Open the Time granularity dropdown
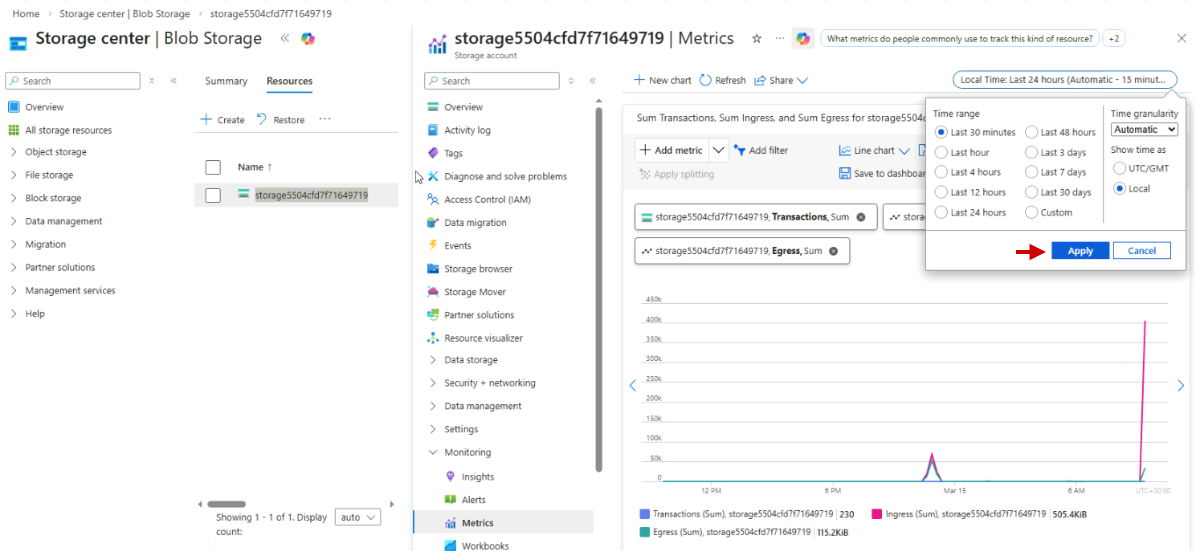The height and width of the screenshot is (551, 1195). (1144, 130)
